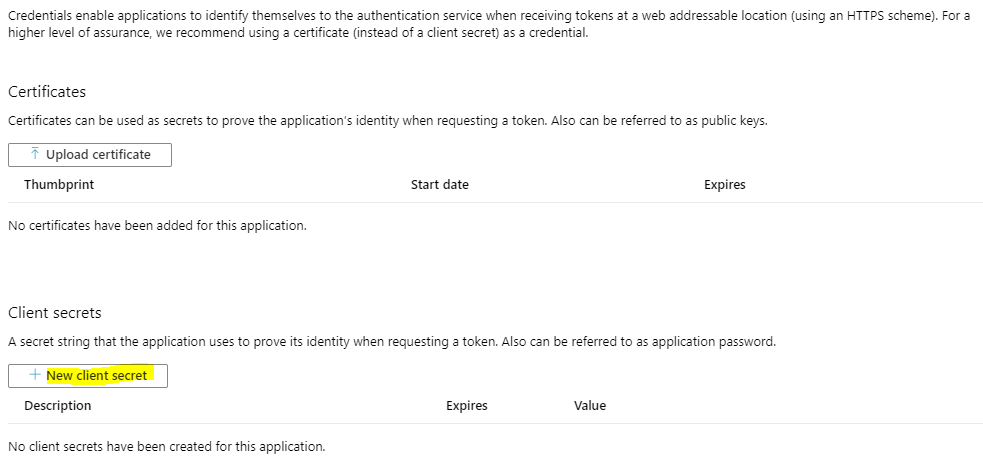Click the upload arrow icon beside Upload certificate
The image size is (983, 465).
(x=36, y=154)
